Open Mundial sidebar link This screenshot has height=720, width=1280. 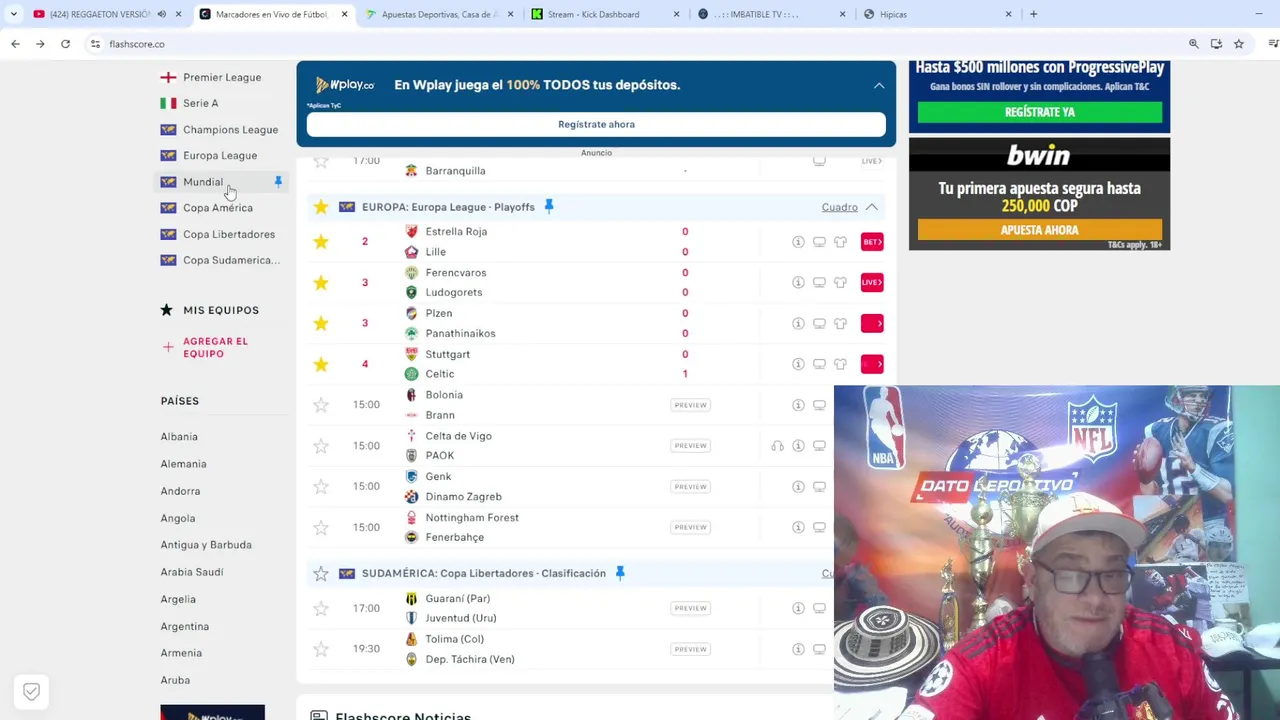point(203,182)
